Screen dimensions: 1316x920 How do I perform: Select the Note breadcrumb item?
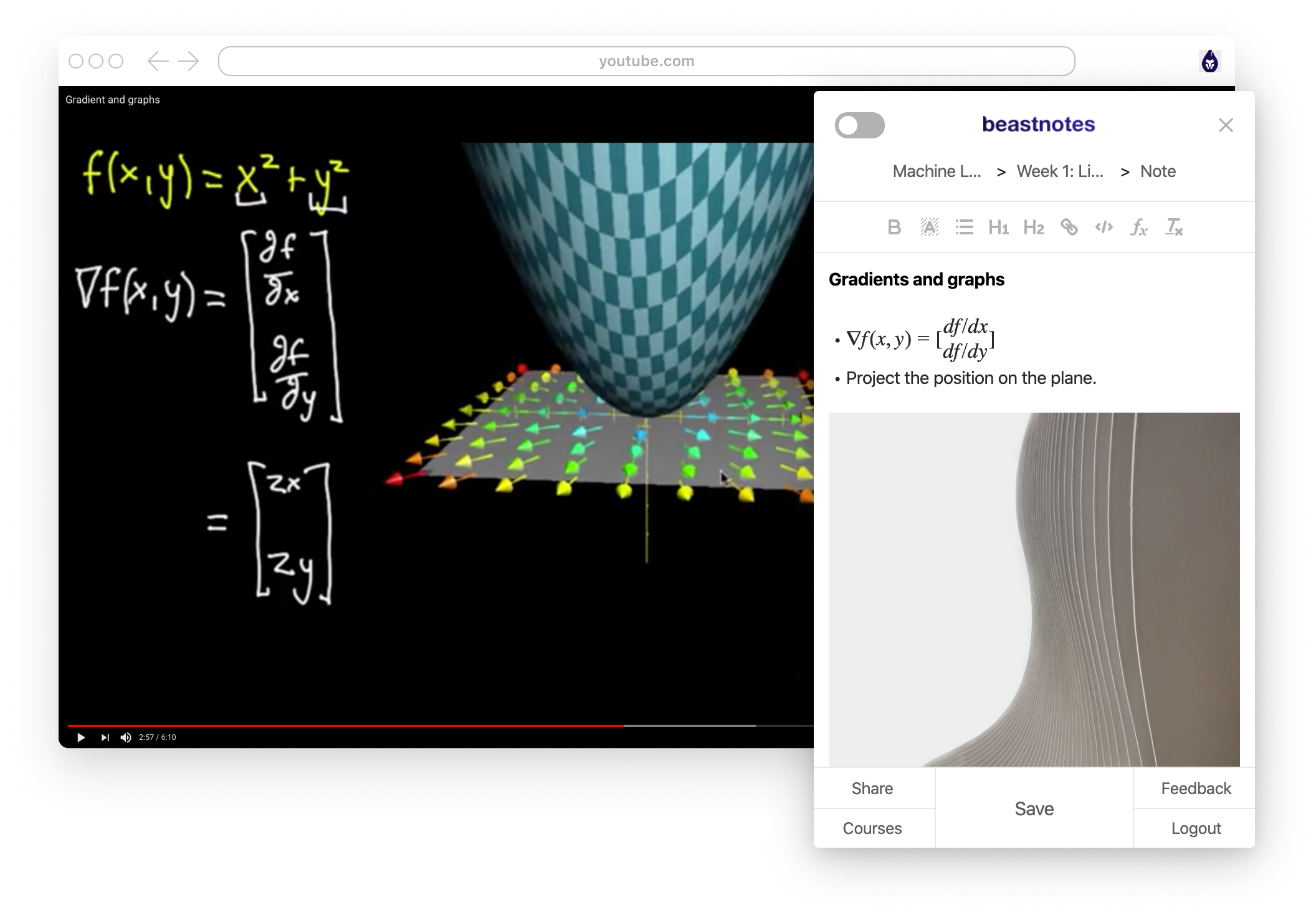1158,171
